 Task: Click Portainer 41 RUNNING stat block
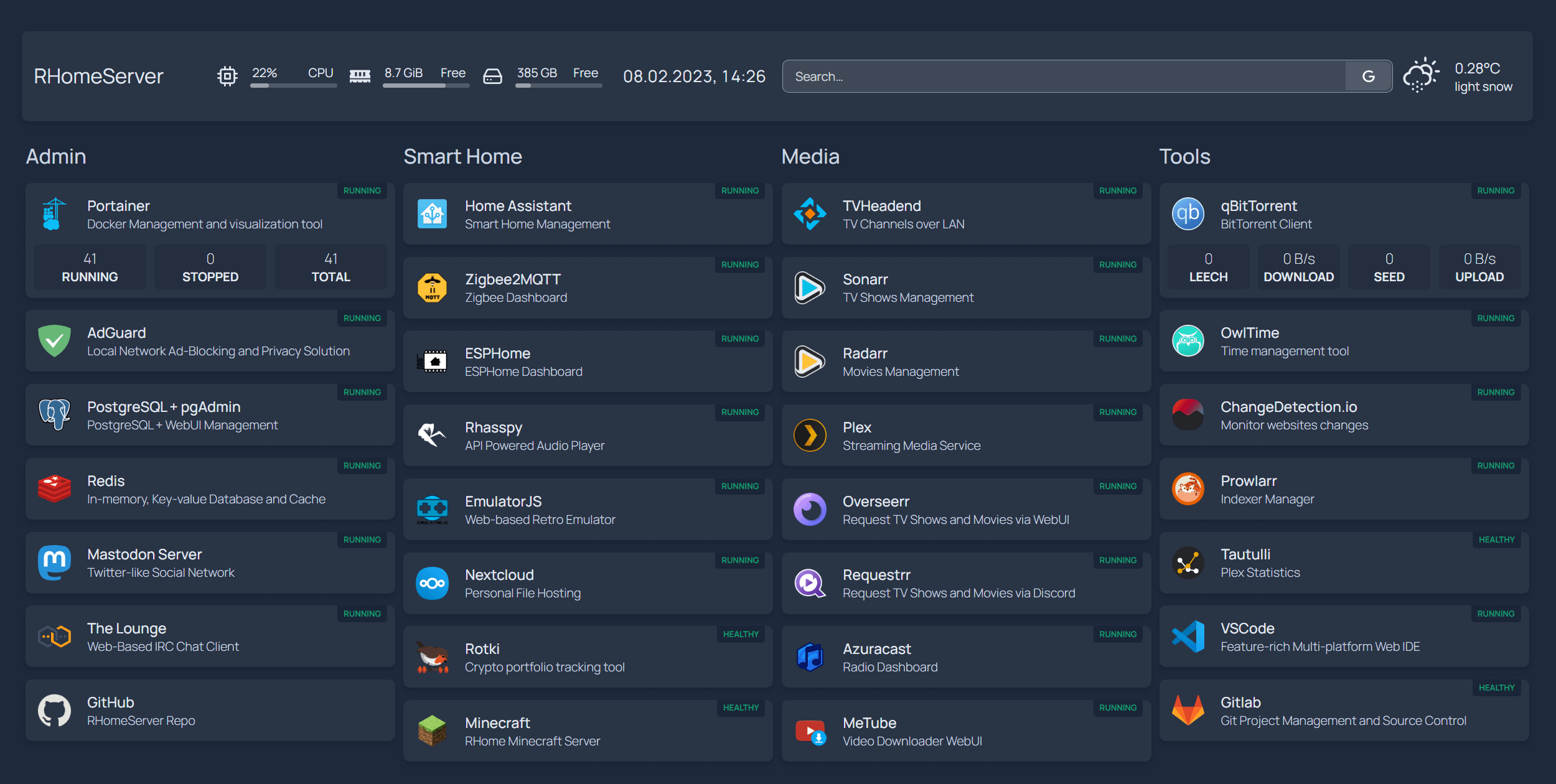click(90, 267)
